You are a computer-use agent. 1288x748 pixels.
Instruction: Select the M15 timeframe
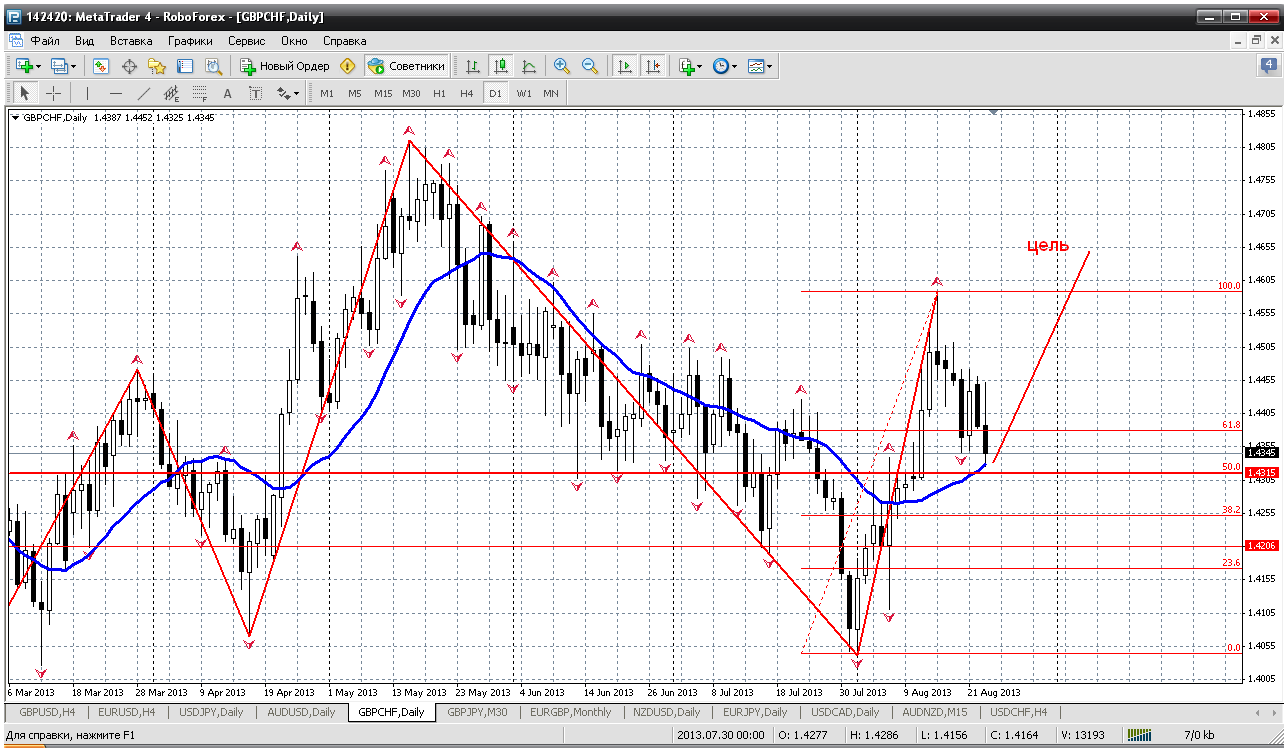(383, 93)
